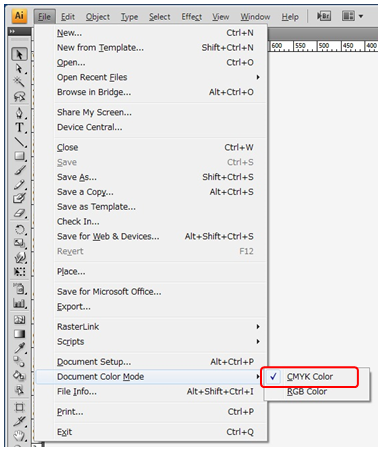The image size is (385, 454).
Task: Select the Rectangle tool
Action: coord(19,156)
